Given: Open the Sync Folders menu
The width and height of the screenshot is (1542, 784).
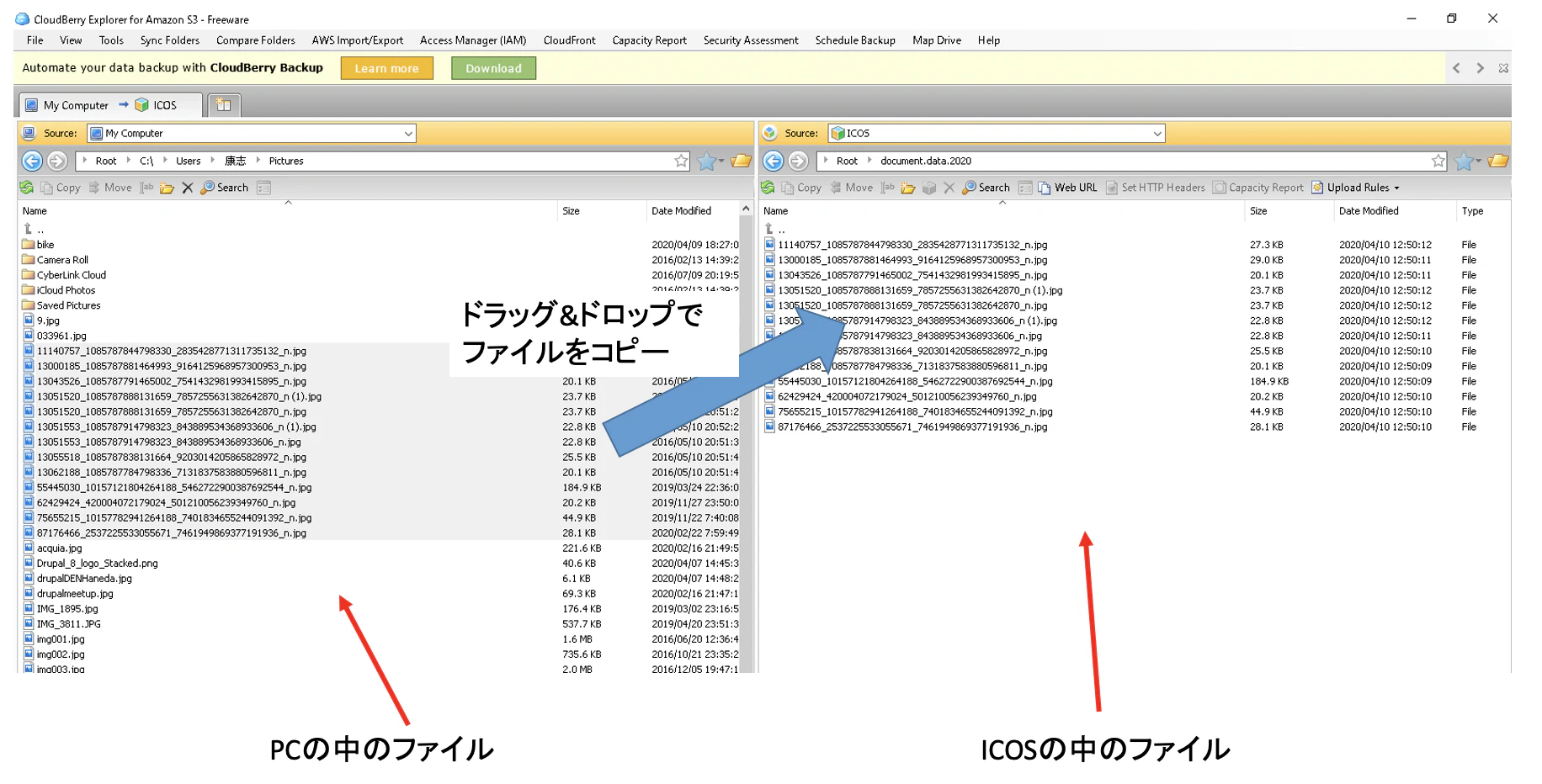Looking at the screenshot, I should (x=170, y=40).
